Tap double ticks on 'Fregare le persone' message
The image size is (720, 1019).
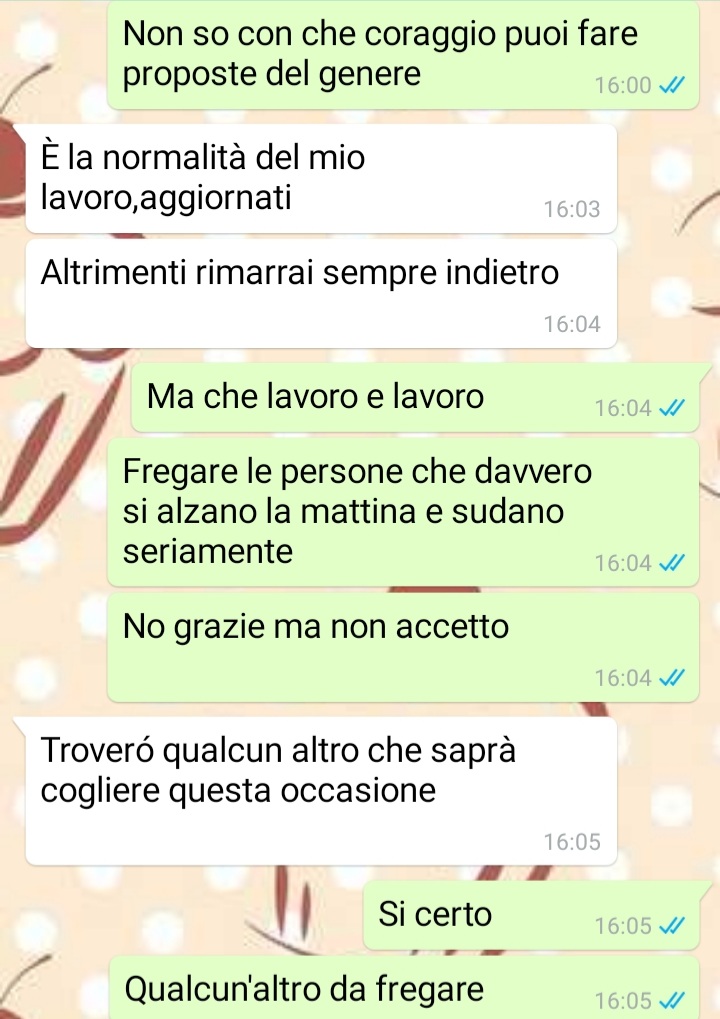pos(672,563)
